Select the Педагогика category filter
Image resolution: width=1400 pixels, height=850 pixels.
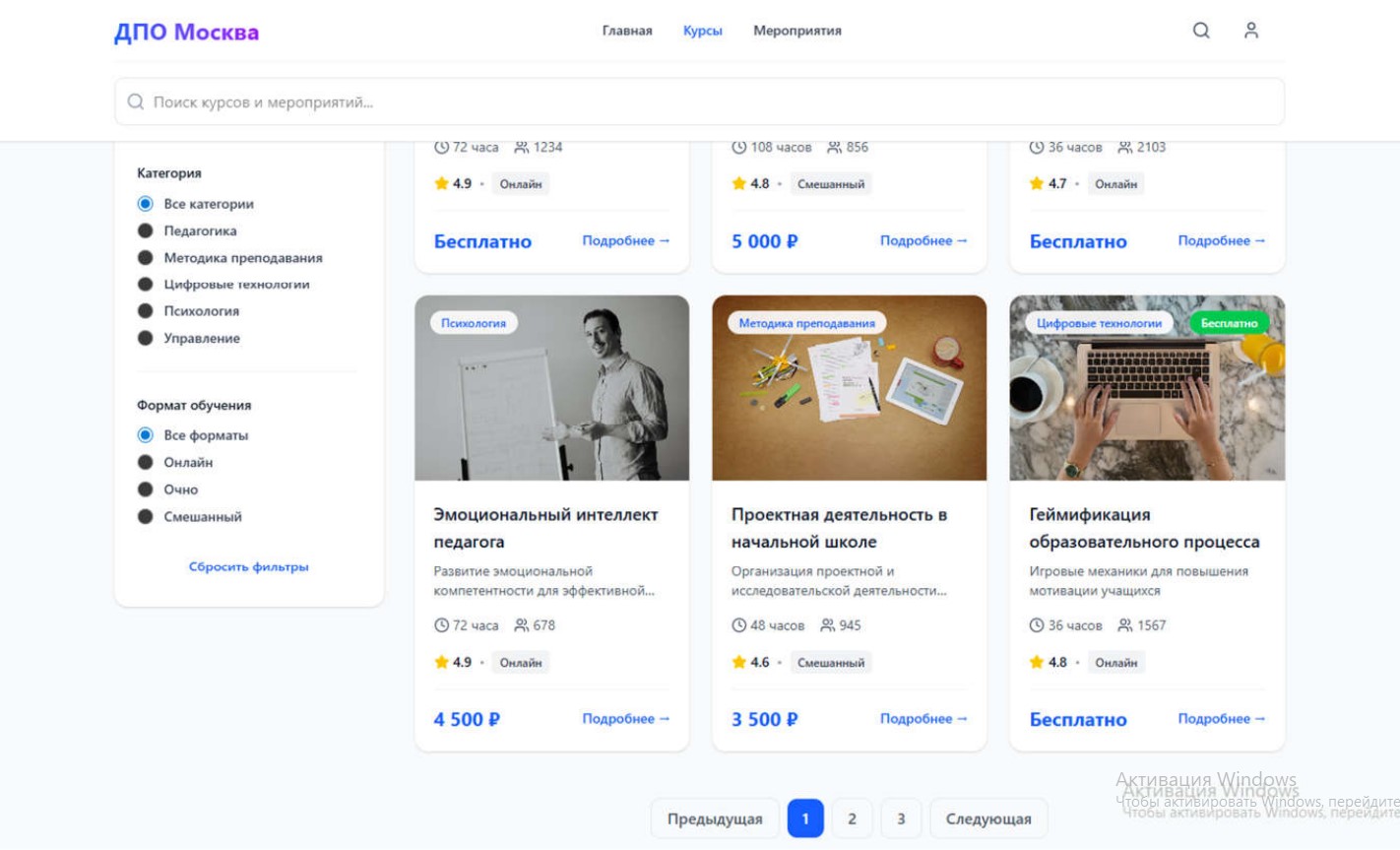click(146, 230)
